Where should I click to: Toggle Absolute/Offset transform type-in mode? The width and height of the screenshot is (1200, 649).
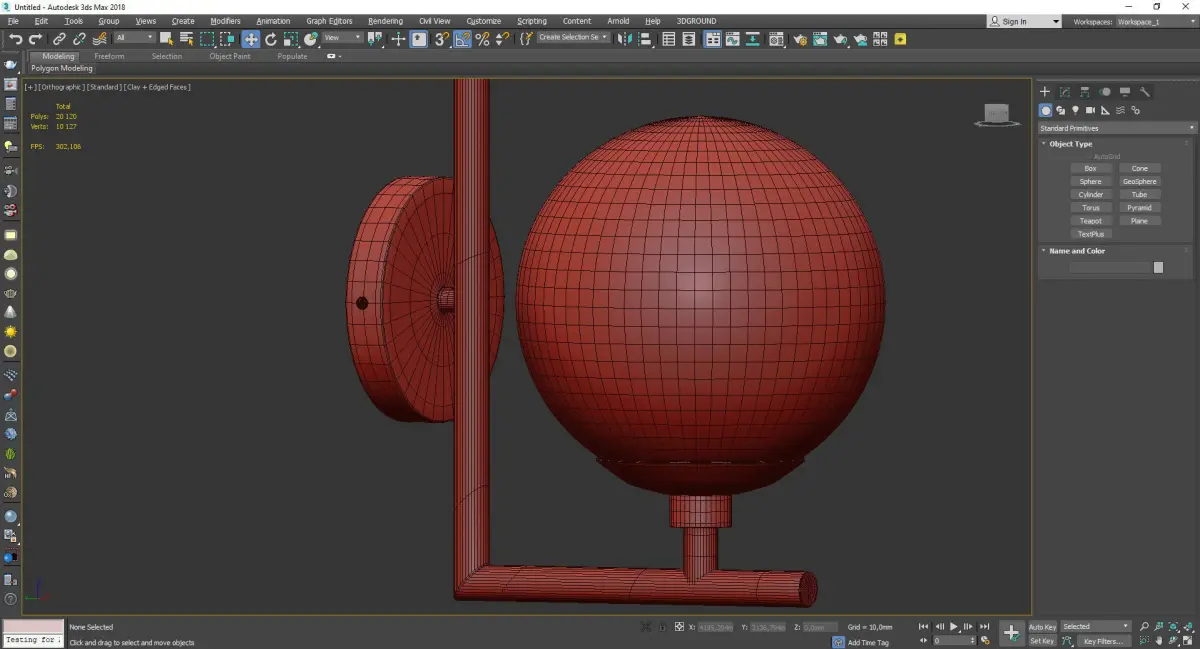click(680, 627)
